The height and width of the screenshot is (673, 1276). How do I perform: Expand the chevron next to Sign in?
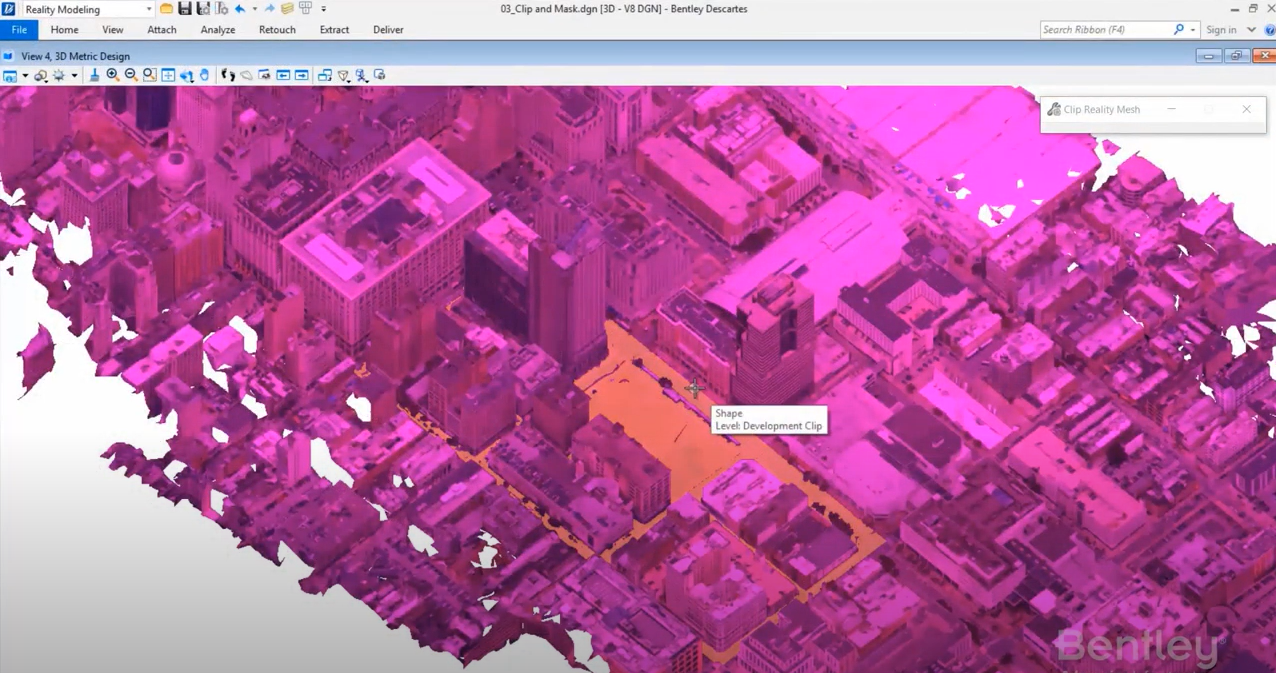pyautogui.click(x=1251, y=30)
